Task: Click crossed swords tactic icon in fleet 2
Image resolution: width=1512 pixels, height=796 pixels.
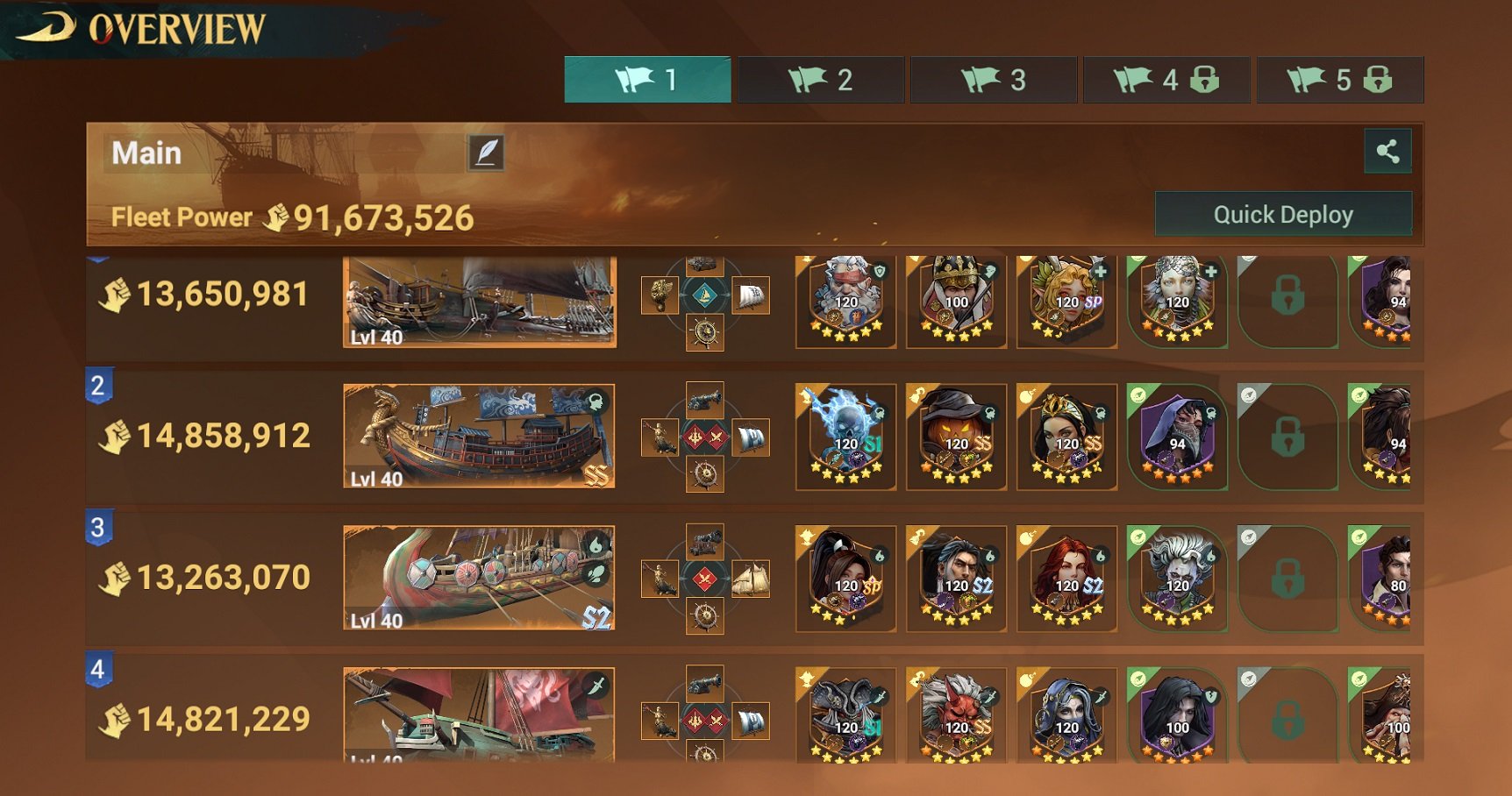Action: [x=705, y=437]
